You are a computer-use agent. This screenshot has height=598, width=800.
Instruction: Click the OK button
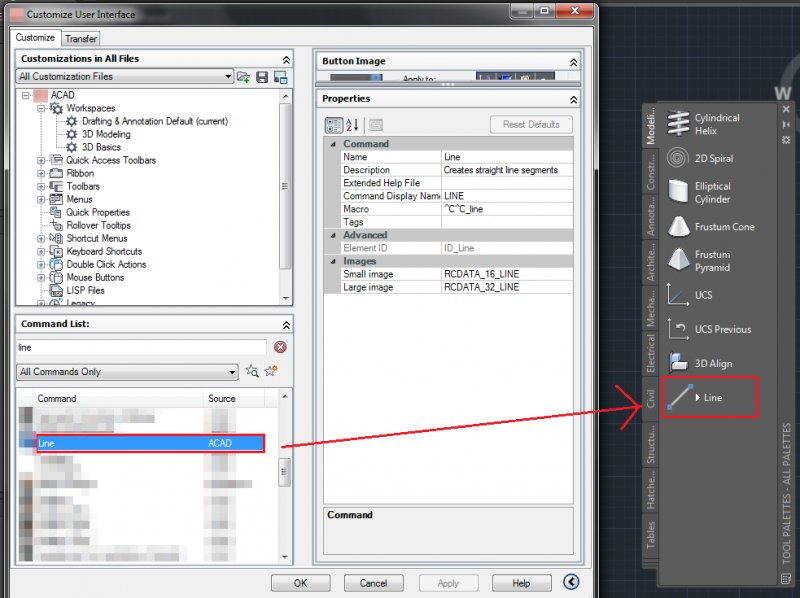point(301,583)
